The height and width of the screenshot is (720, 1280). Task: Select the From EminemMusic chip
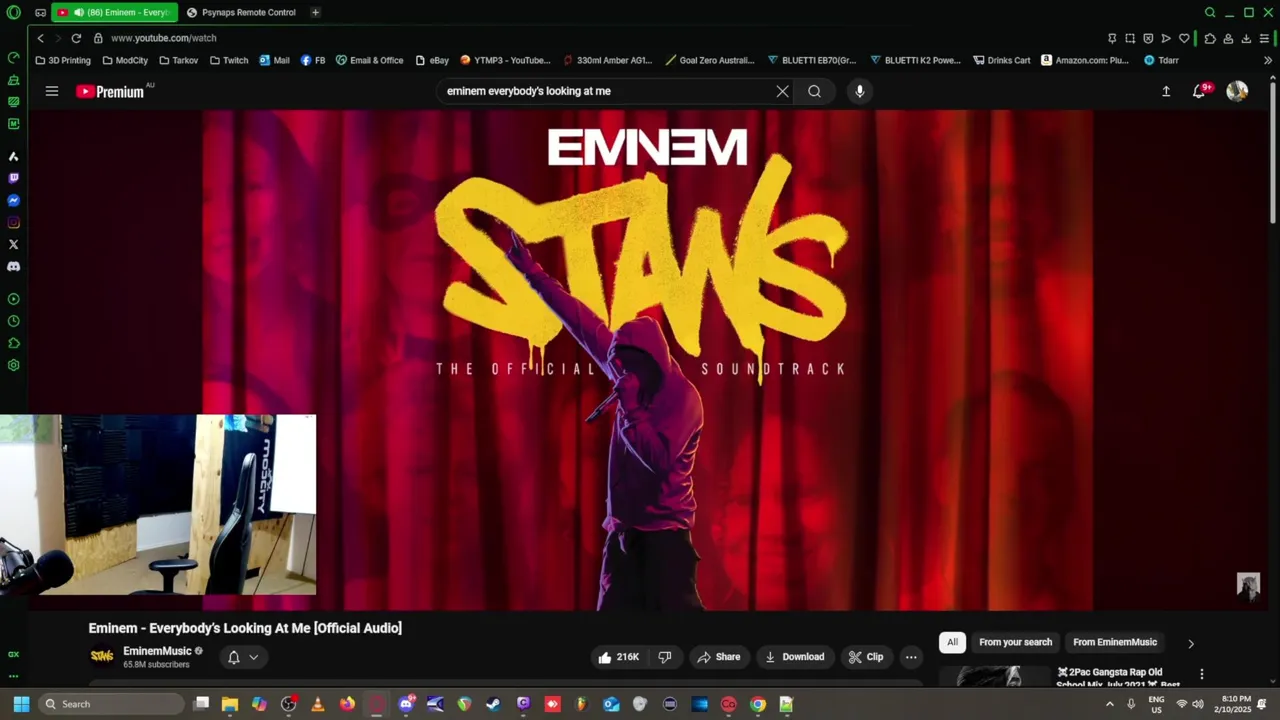click(x=1115, y=642)
